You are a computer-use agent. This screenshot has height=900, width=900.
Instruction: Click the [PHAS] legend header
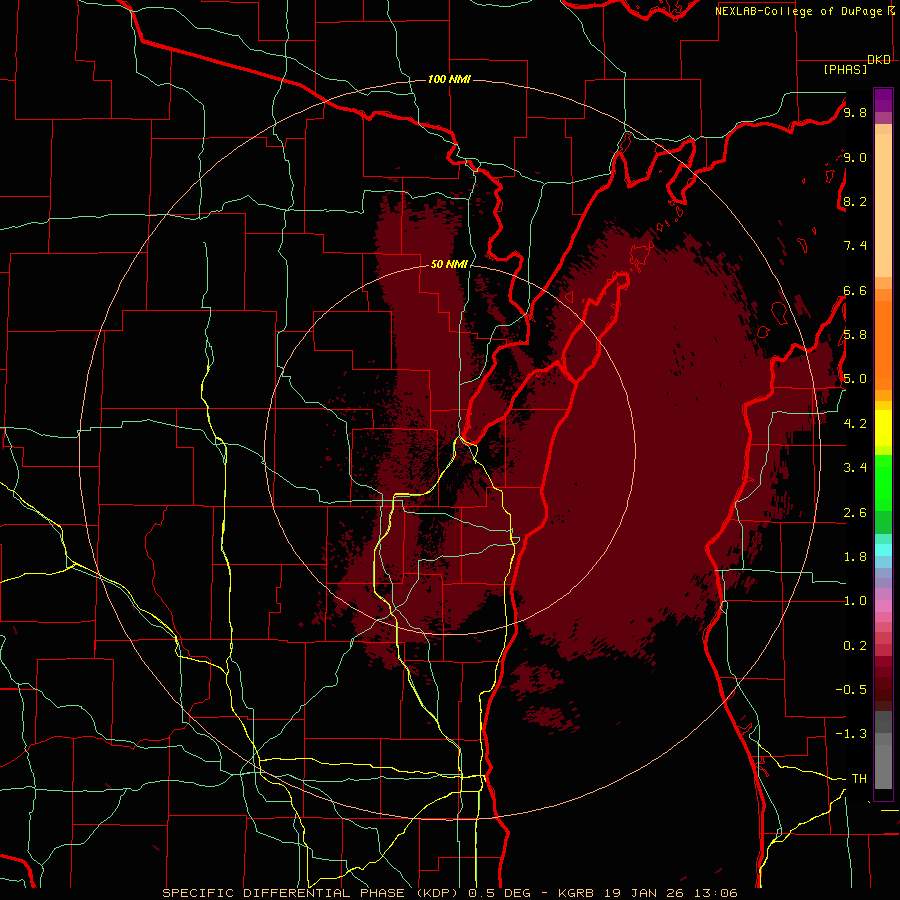point(845,69)
